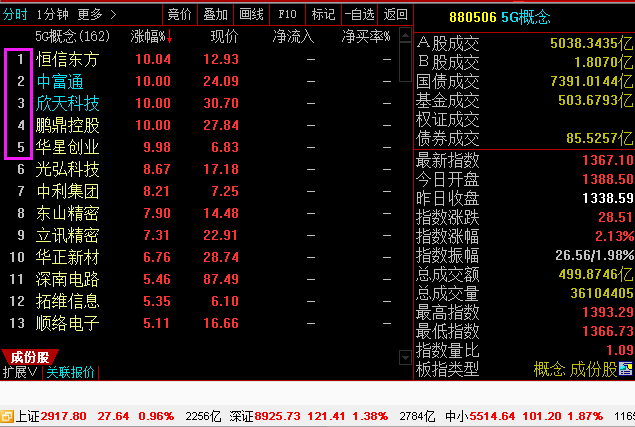Click the 昨日收盘 value 1338.59
The width and height of the screenshot is (635, 427).
[608, 198]
